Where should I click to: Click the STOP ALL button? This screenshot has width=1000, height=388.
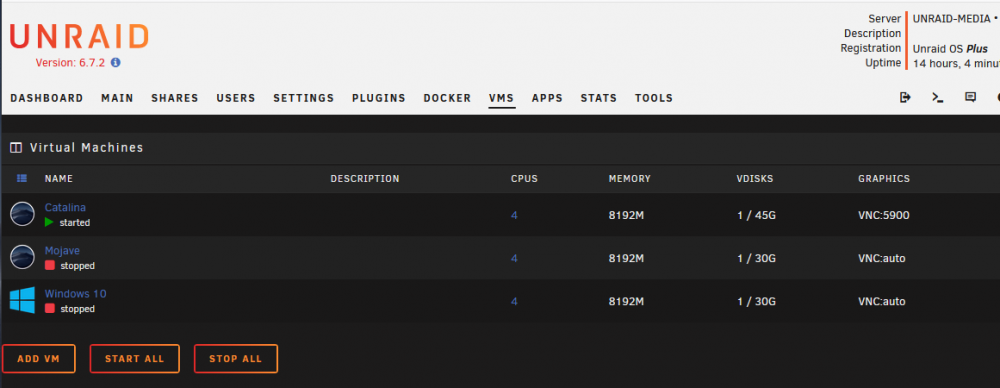coord(235,359)
